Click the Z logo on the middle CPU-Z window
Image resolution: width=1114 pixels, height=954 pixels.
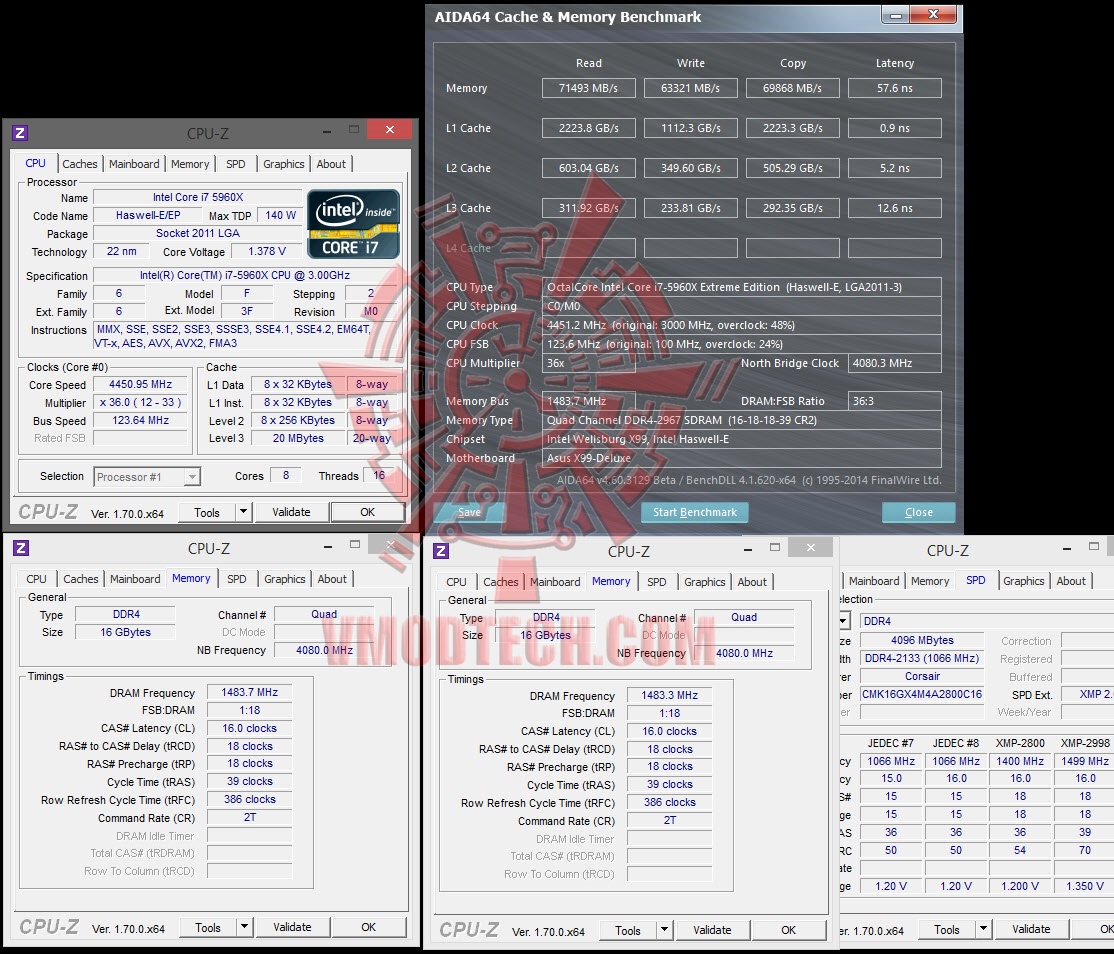443,551
